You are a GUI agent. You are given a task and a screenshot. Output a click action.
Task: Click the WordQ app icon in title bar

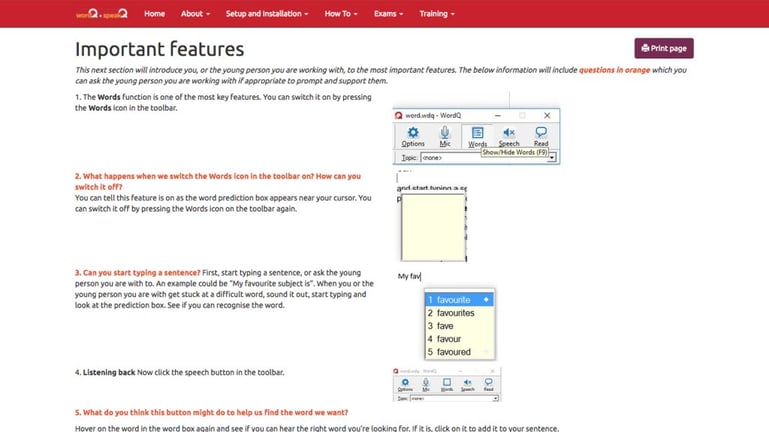[x=399, y=116]
